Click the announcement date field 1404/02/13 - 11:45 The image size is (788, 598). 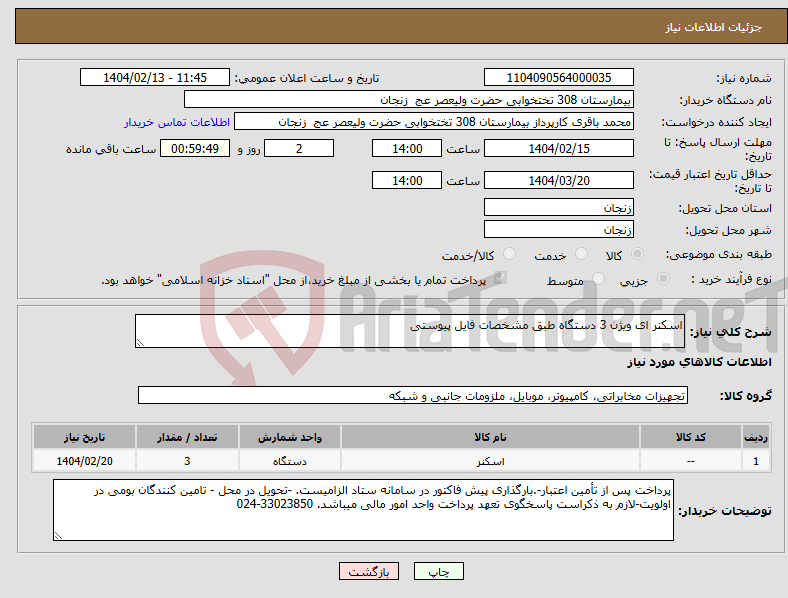click(155, 77)
